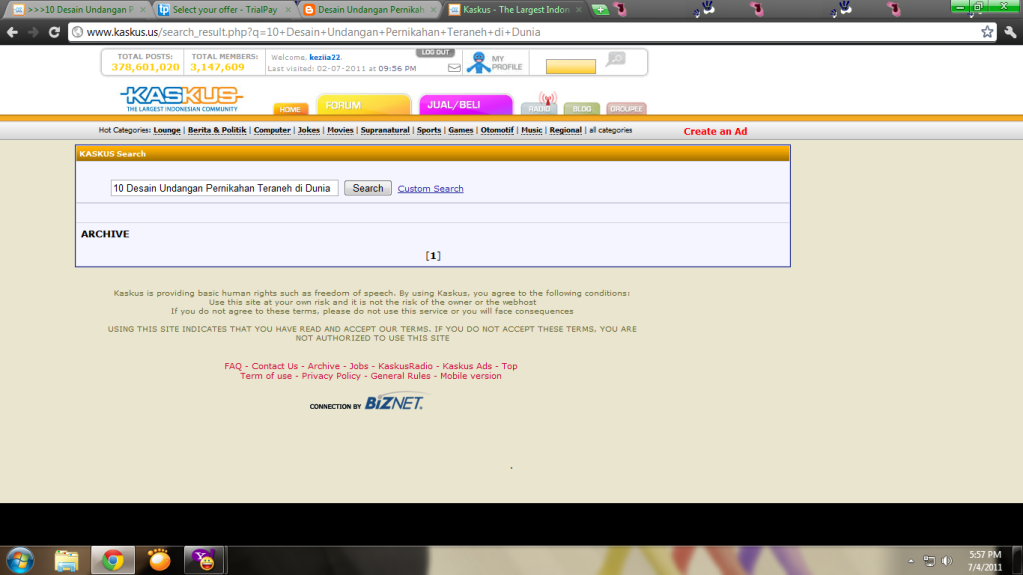The image size is (1023, 575).
Task: Open the Term of use link
Action: (x=266, y=376)
